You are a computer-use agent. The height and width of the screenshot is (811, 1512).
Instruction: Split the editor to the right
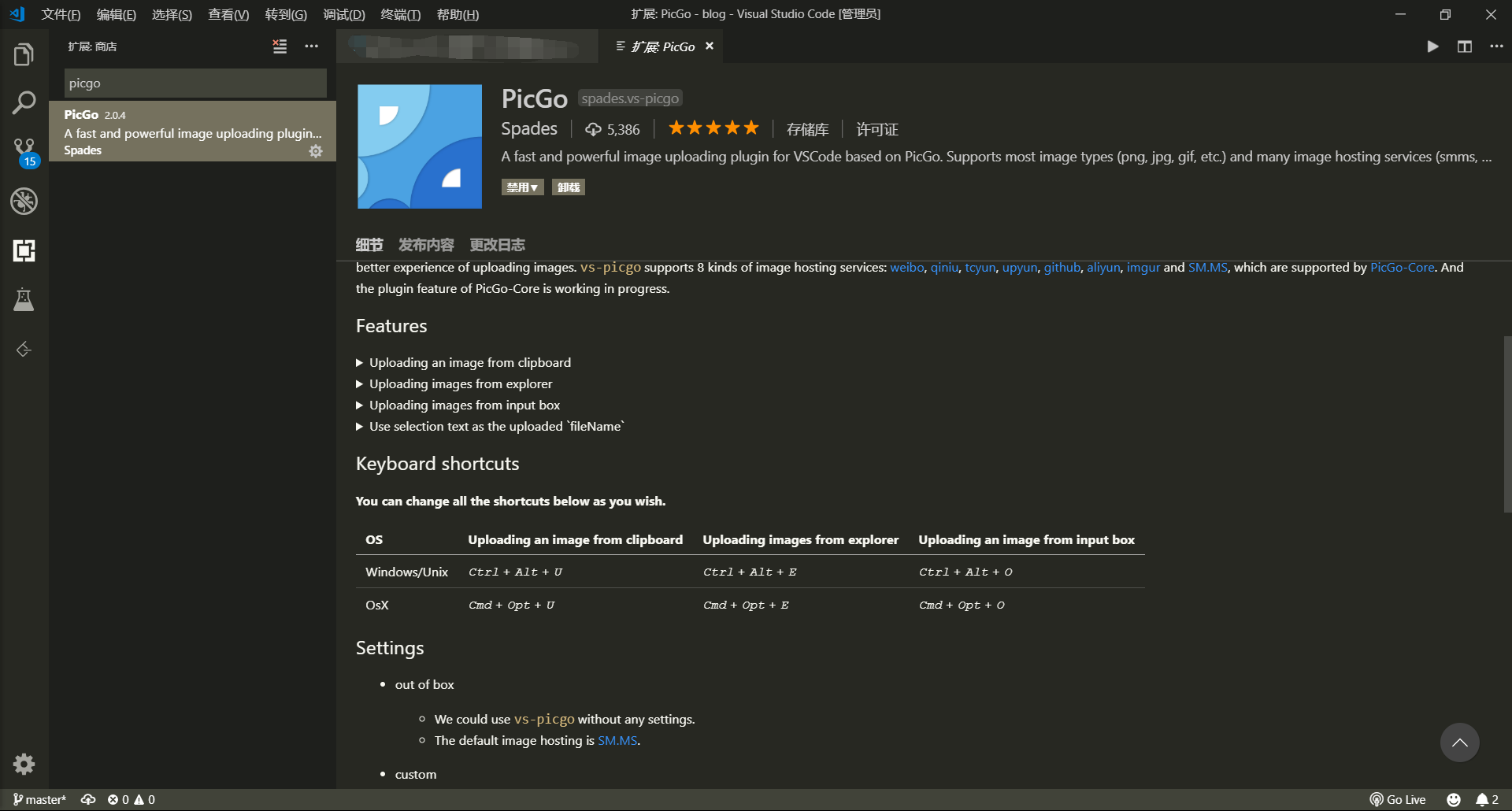(1465, 46)
